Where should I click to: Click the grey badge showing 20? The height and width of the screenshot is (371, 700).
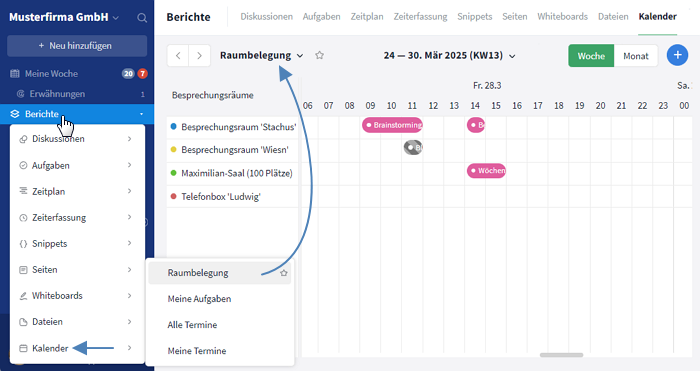click(x=129, y=74)
